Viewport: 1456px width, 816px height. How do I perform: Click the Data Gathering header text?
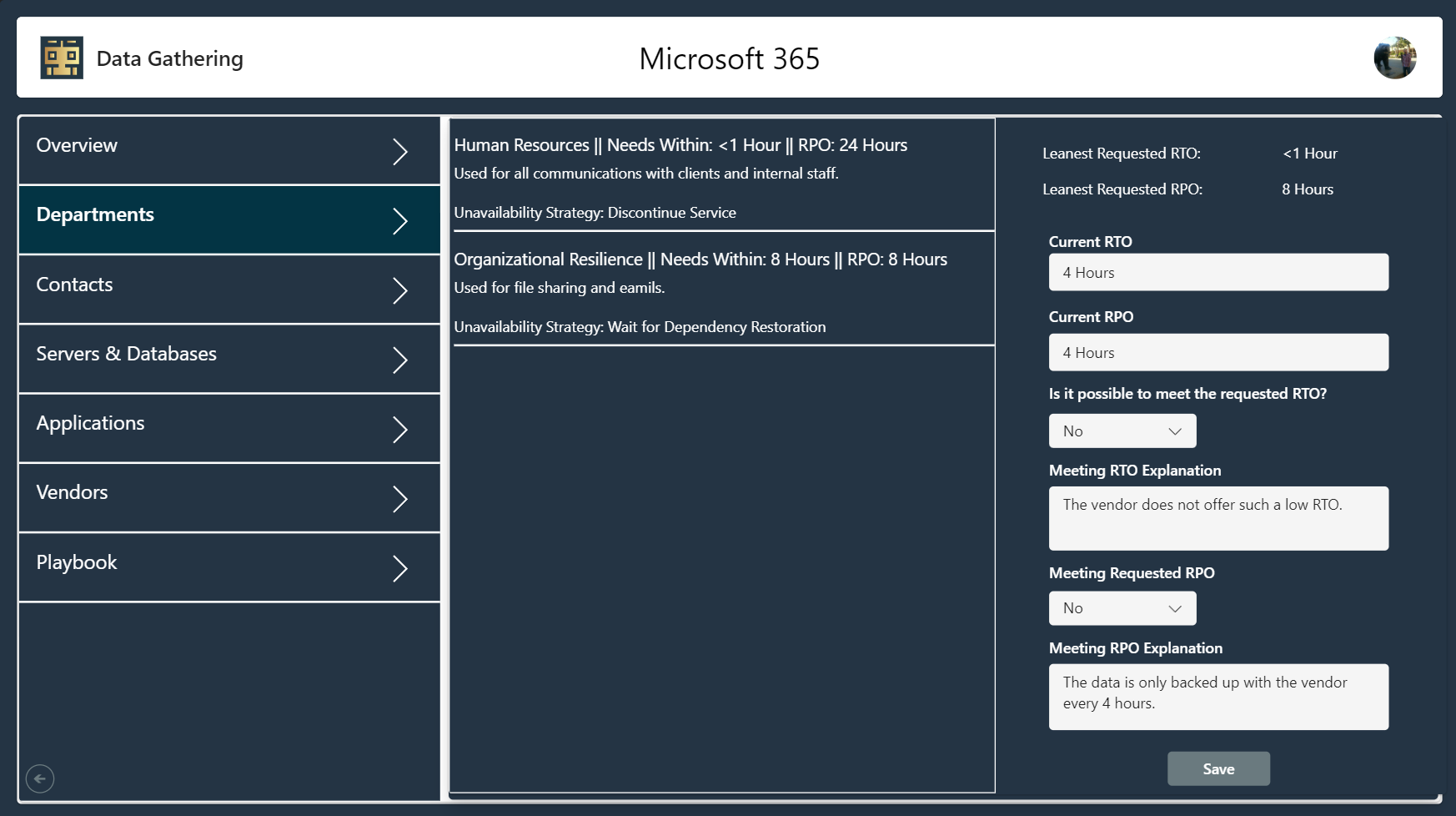pos(170,58)
